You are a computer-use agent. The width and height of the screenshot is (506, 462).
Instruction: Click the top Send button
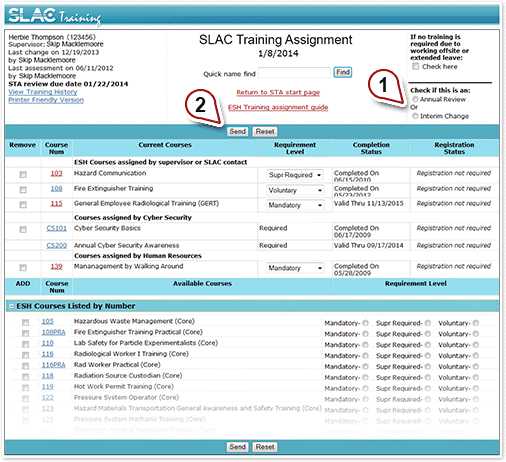[x=237, y=131]
